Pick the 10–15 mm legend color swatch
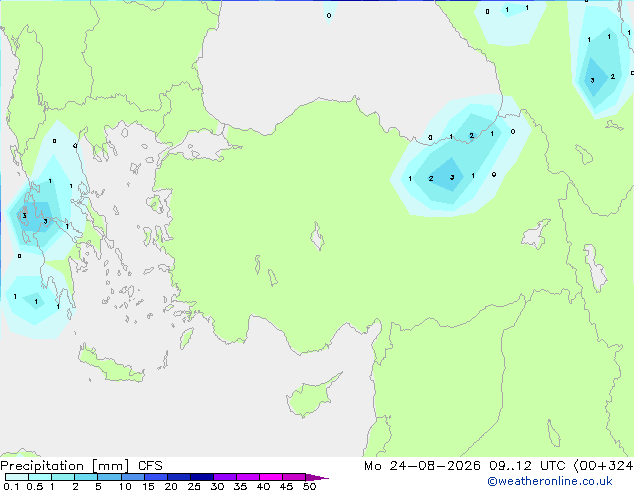This screenshot has width=634, height=490. 132,477
